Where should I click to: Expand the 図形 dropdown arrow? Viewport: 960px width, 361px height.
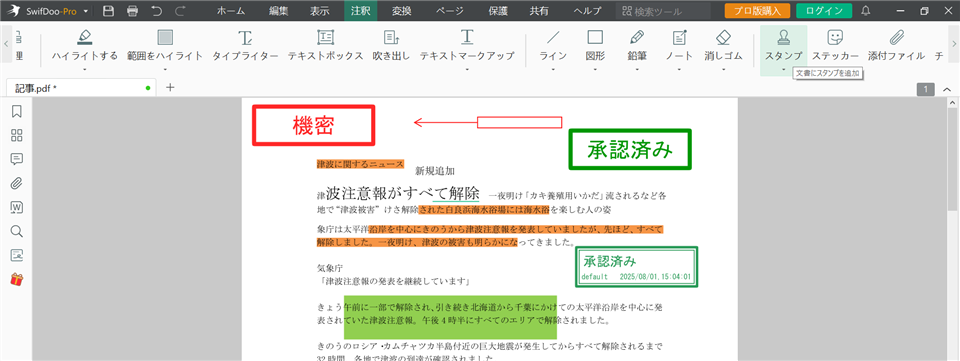(595, 69)
